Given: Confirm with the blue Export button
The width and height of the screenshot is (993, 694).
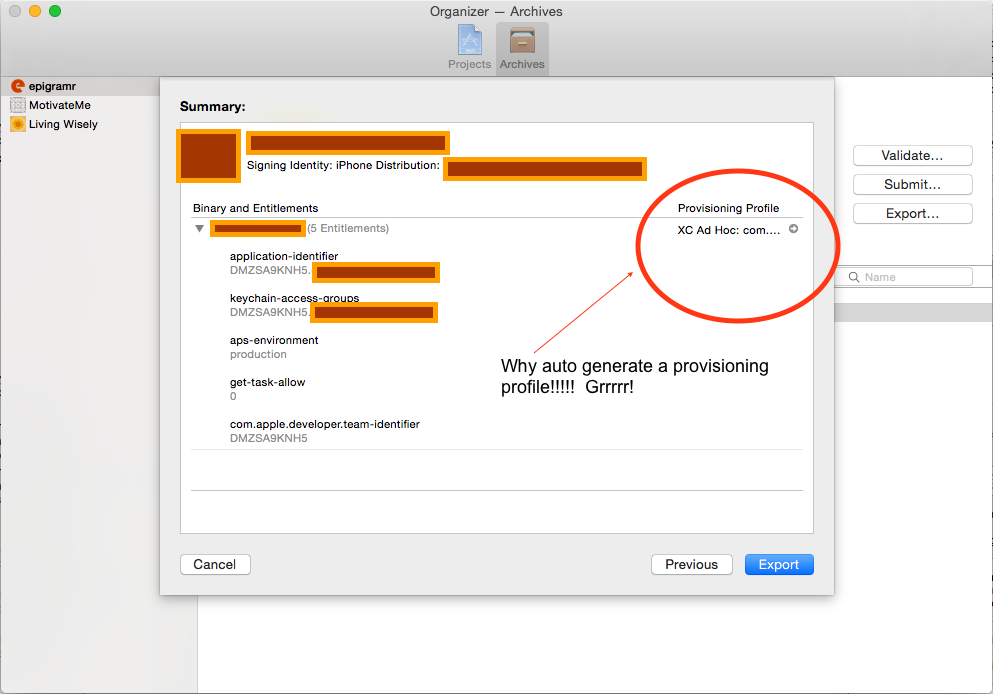Looking at the screenshot, I should [x=779, y=565].
